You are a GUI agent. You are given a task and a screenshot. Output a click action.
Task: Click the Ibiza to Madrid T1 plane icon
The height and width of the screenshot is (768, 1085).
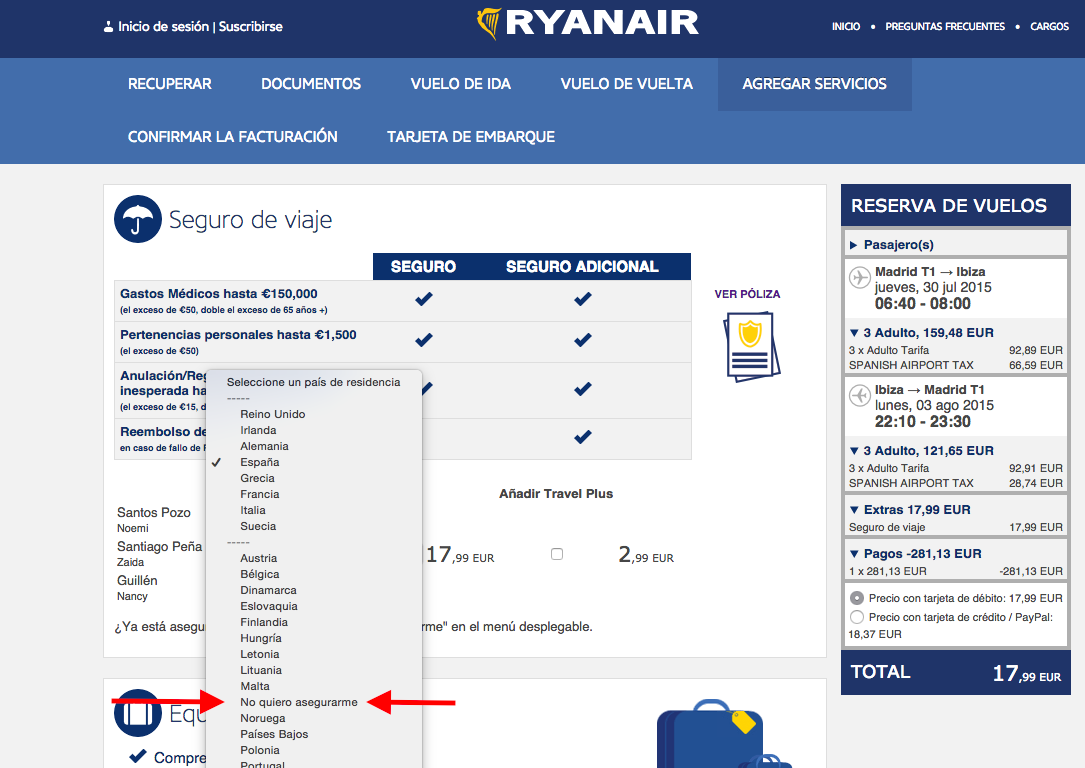click(859, 396)
